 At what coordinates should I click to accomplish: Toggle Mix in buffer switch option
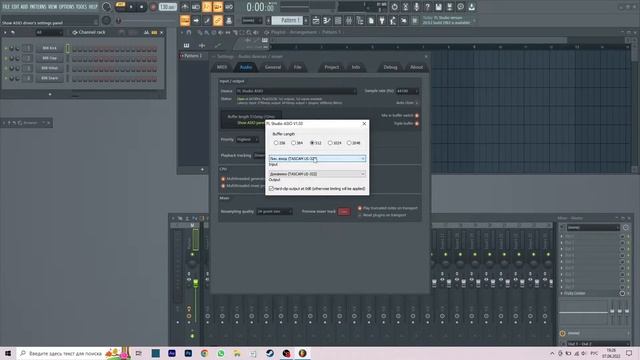[417, 116]
